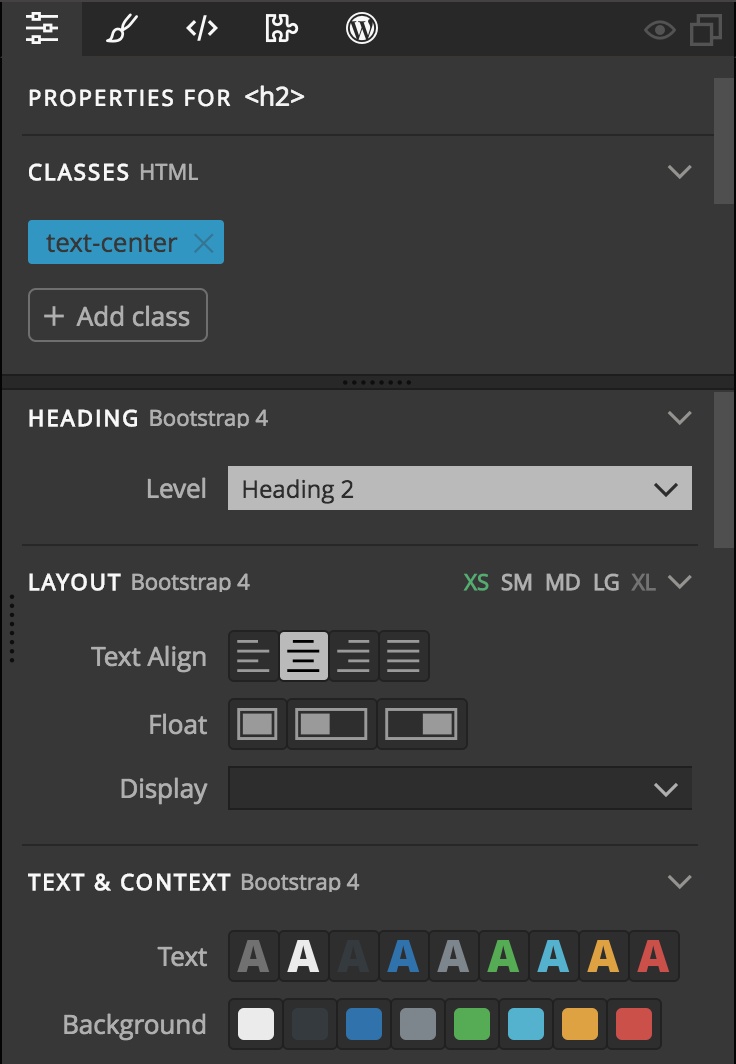Remove the text-center class
The height and width of the screenshot is (1064, 736).
[203, 243]
